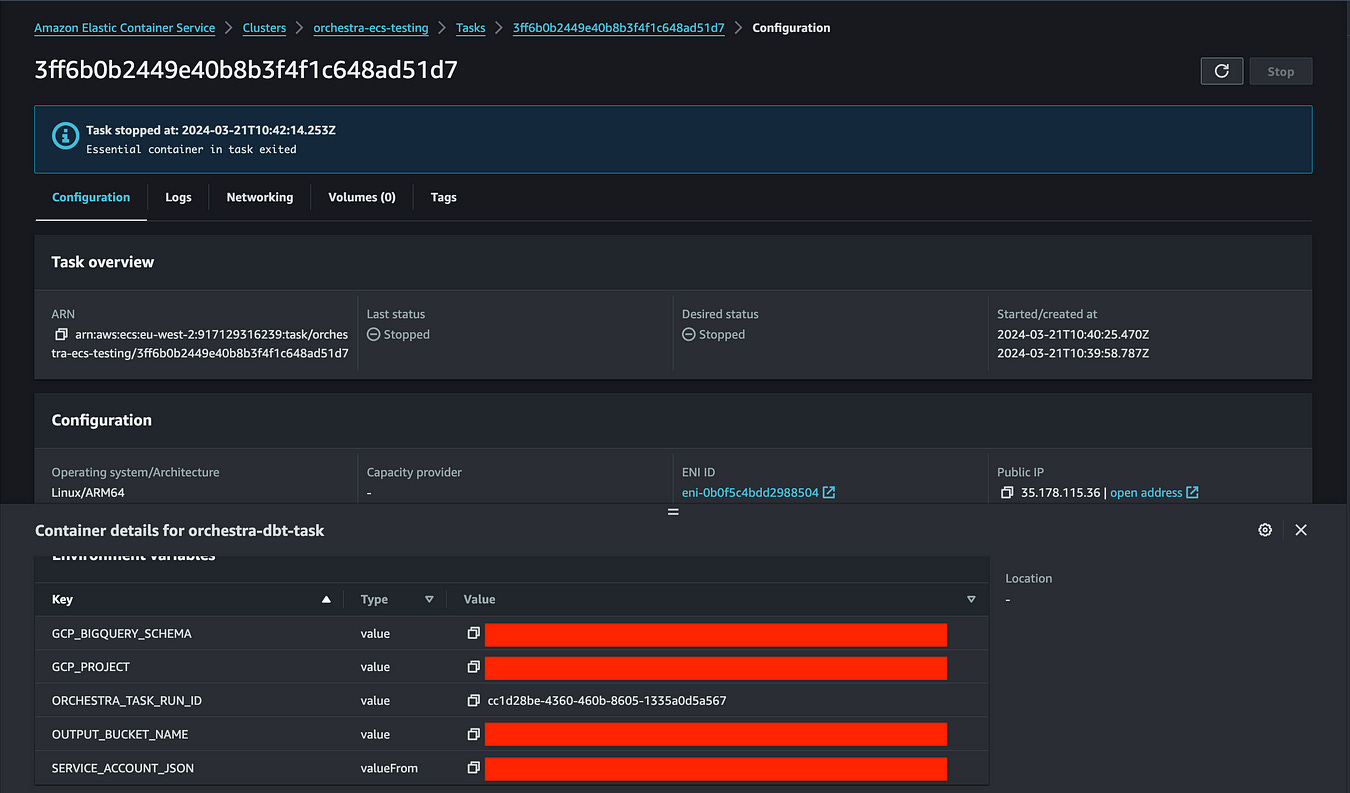Click the Last status Stopped indicator
The width and height of the screenshot is (1350, 793).
click(398, 335)
